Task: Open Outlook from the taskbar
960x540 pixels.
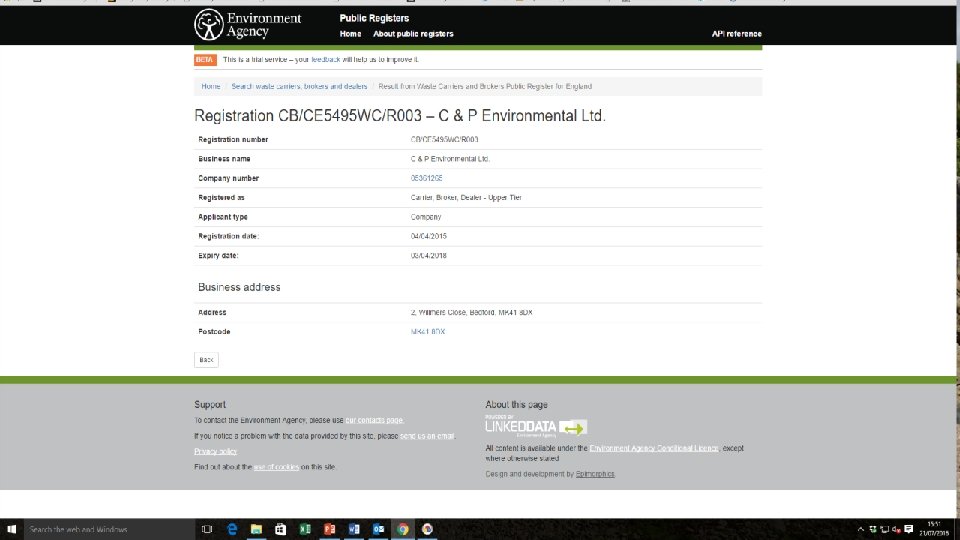Action: click(378, 529)
